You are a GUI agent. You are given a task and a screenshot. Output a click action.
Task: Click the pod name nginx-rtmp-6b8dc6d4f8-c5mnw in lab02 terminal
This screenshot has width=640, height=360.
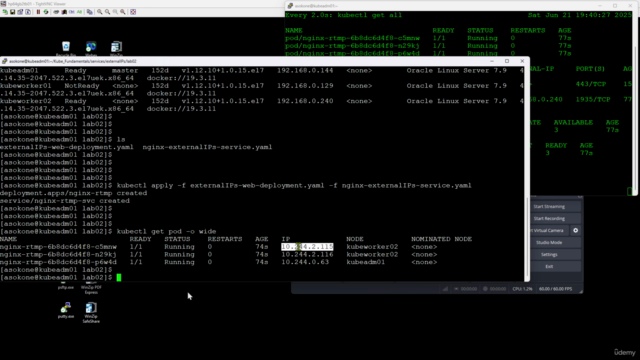[58, 247]
